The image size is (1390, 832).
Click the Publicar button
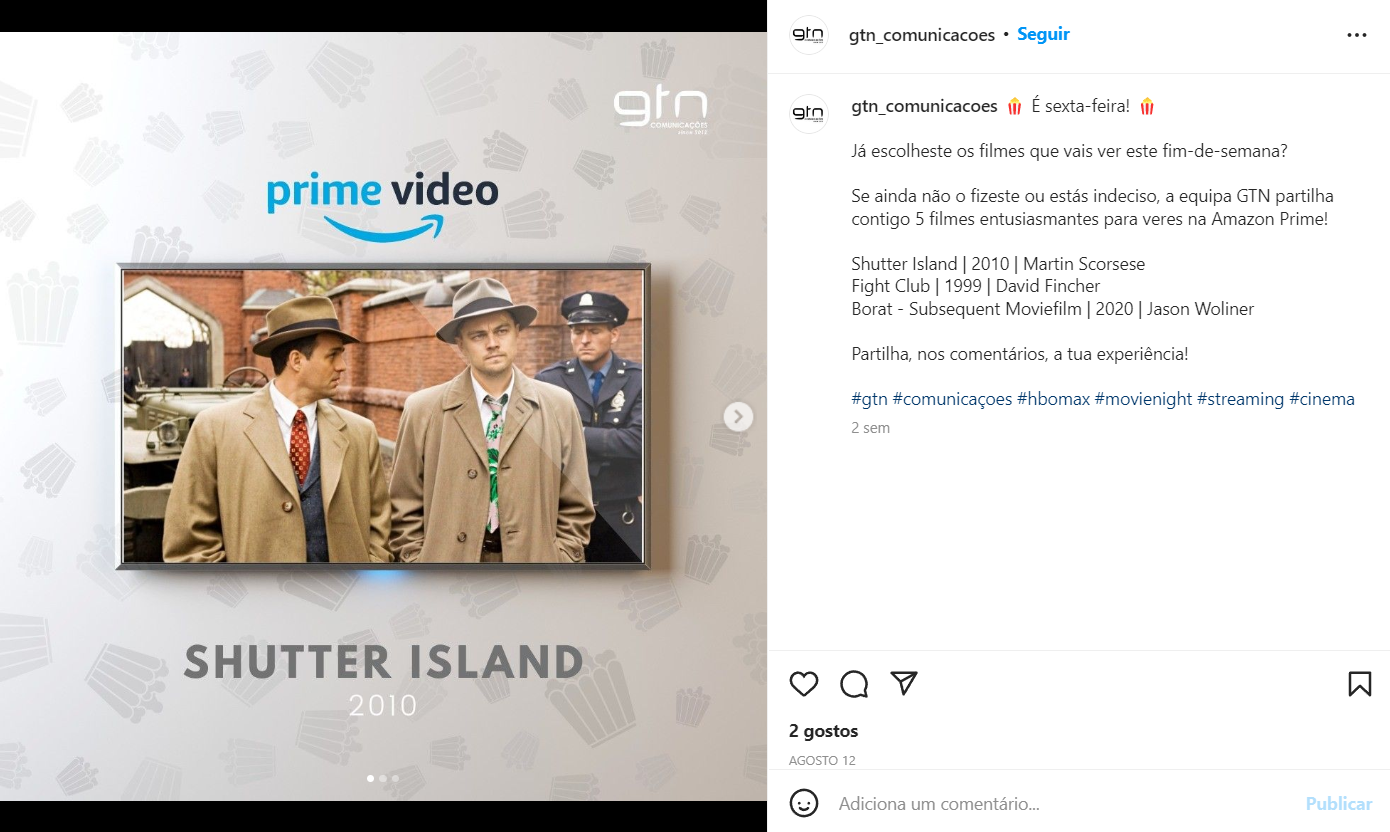[x=1339, y=804]
